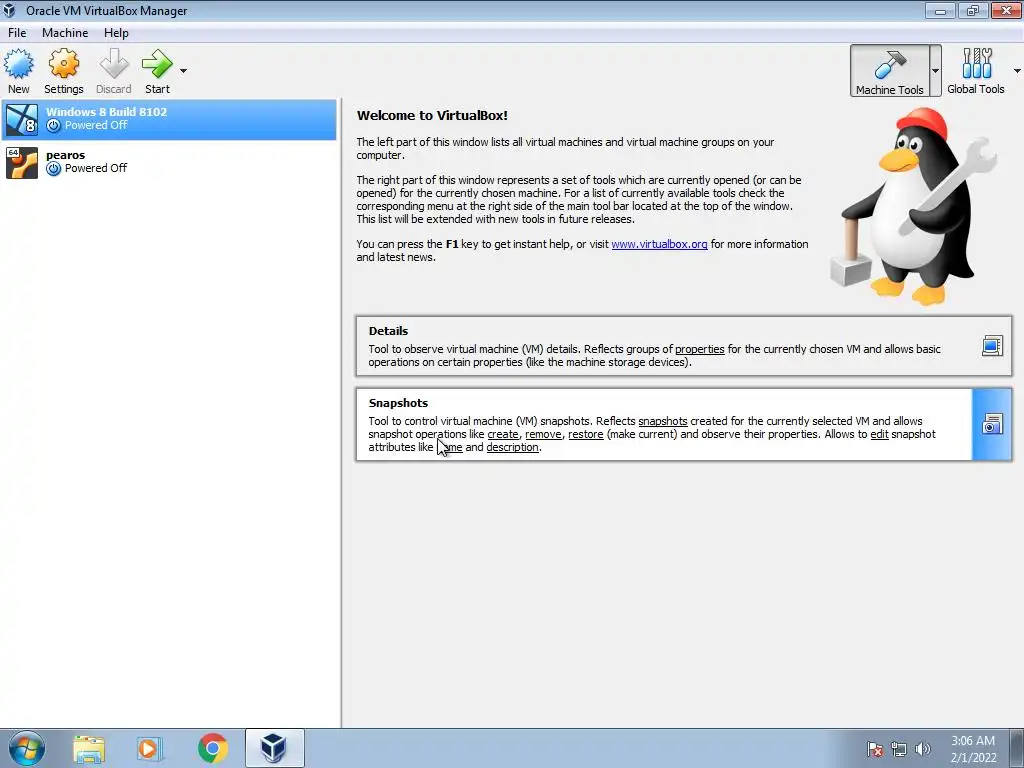Open the Global Tools dropdown arrow
Screen dimensions: 1024x768
1017,71
